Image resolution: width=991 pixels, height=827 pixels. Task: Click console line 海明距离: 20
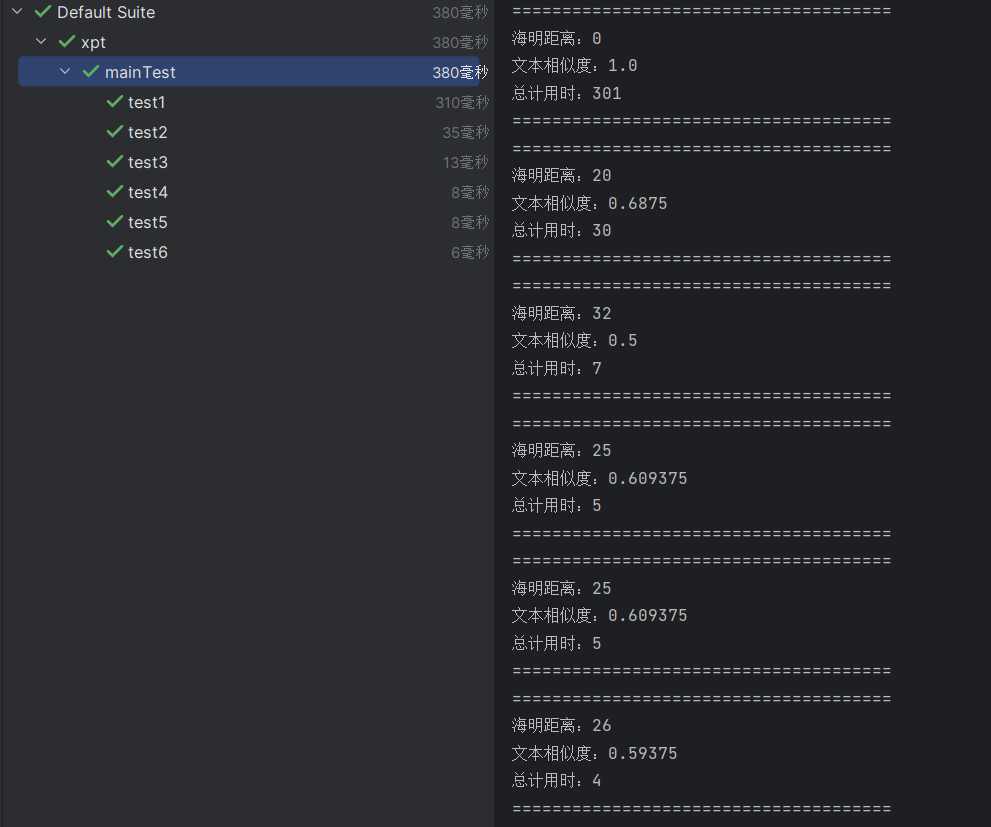(561, 176)
